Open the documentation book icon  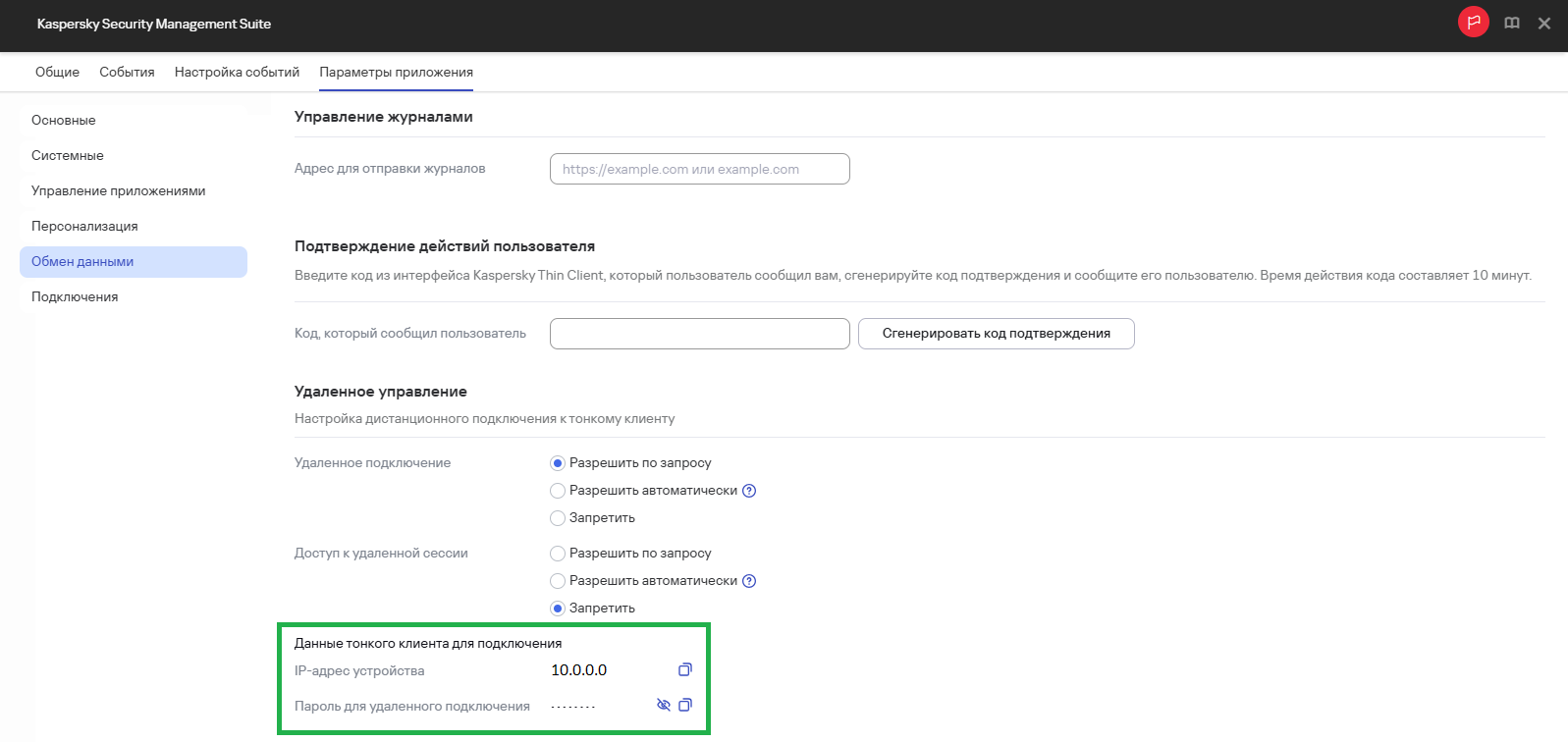click(x=1512, y=24)
